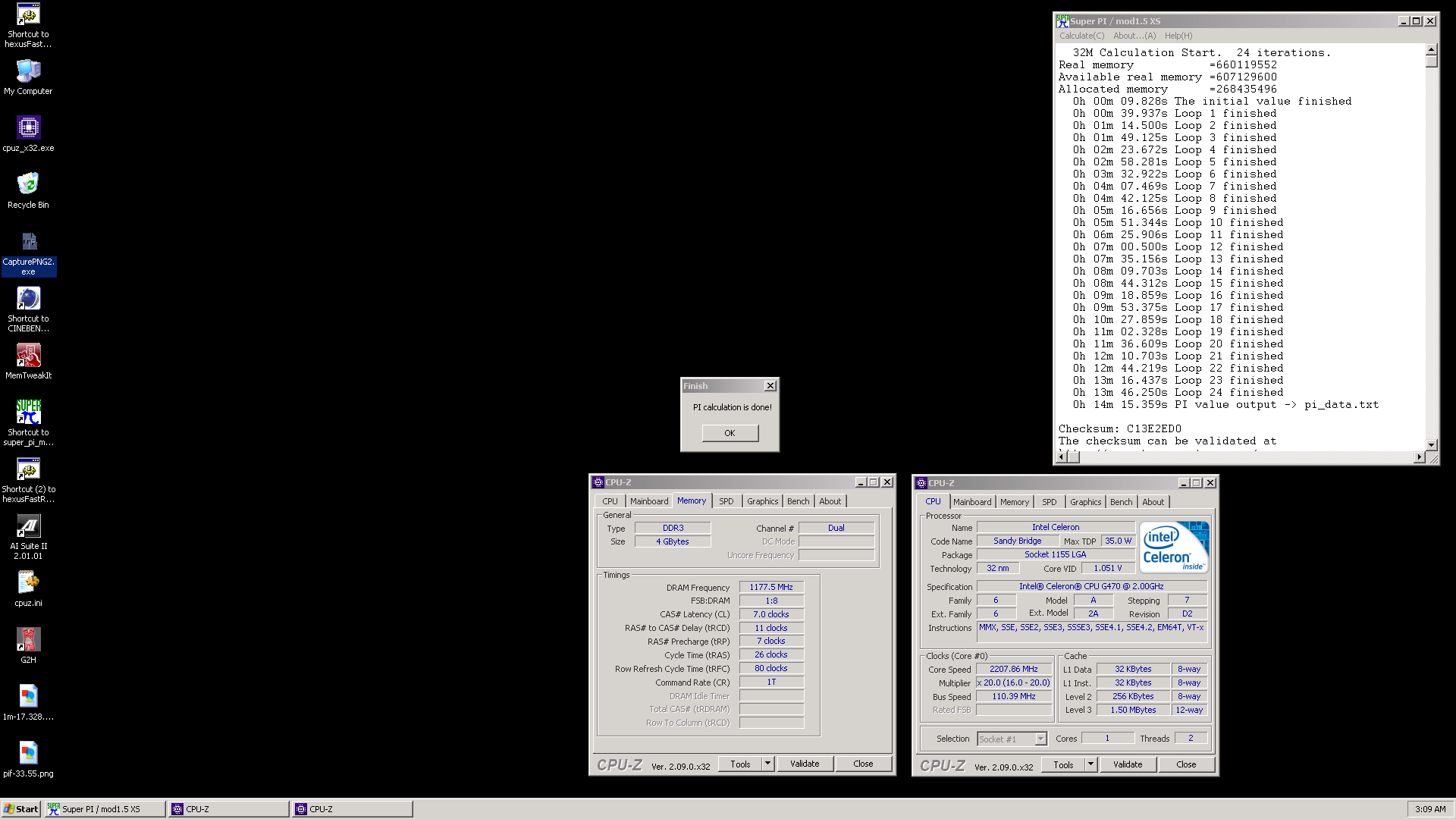
Task: Switch to CPU tab in memory CPU-Z window
Action: pos(610,501)
